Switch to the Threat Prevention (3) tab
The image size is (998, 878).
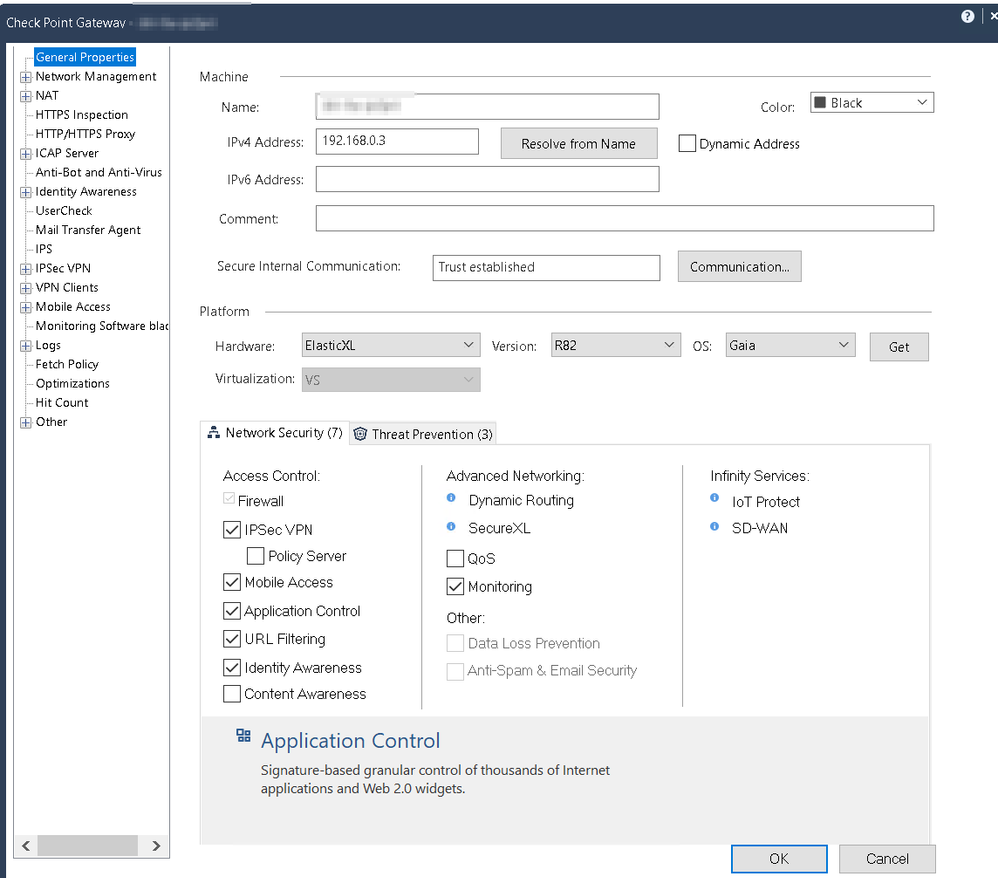[423, 434]
